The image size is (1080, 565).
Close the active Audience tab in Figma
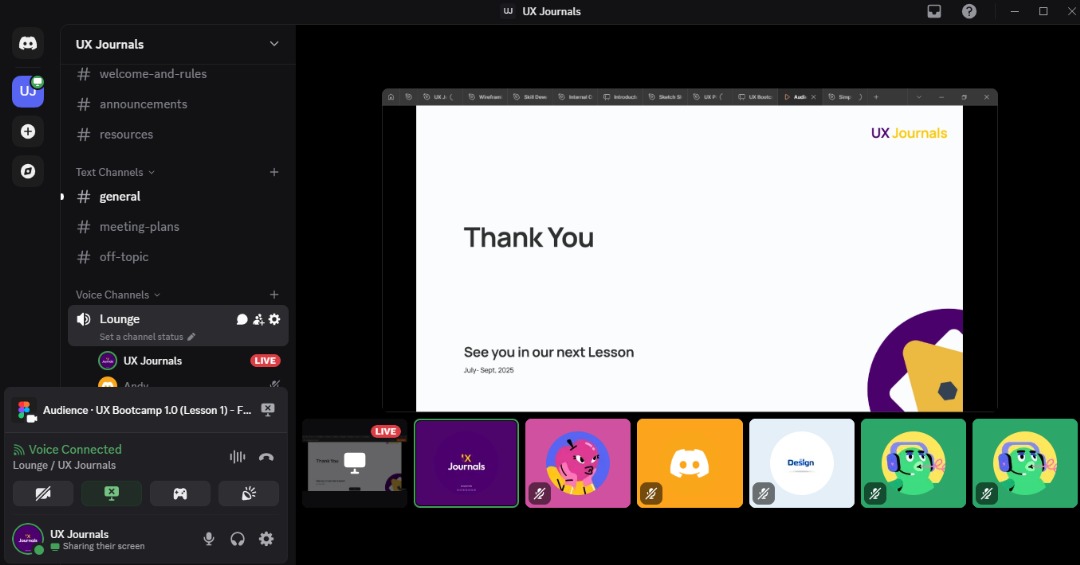pyautogui.click(x=813, y=97)
